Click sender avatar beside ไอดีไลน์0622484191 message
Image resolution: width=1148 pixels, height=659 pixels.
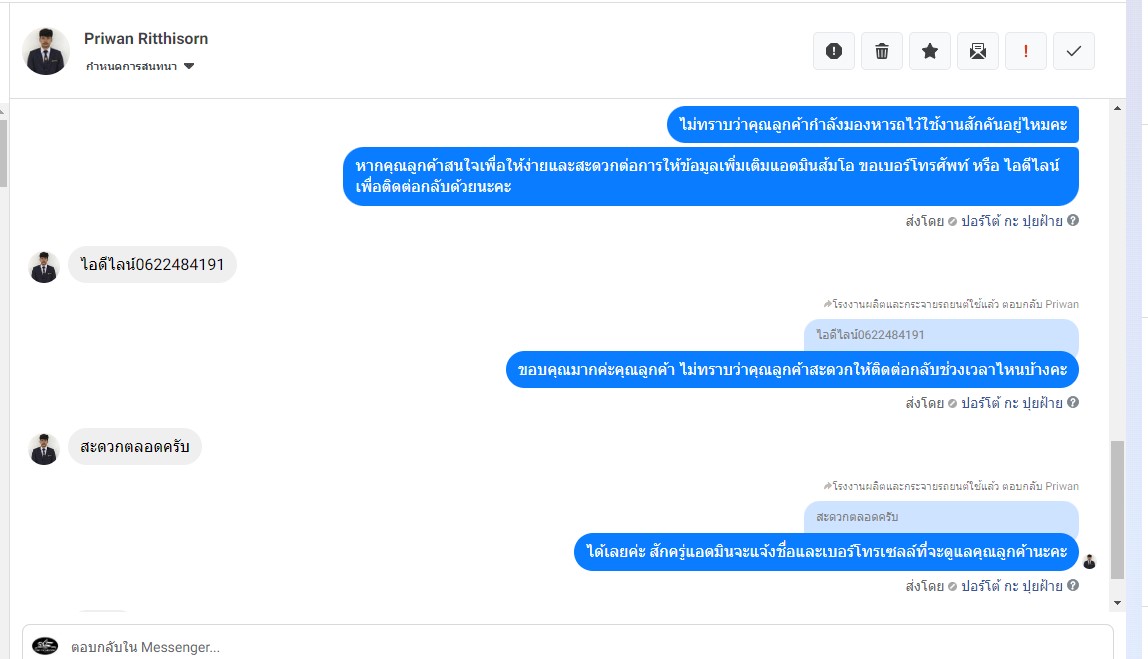click(44, 267)
